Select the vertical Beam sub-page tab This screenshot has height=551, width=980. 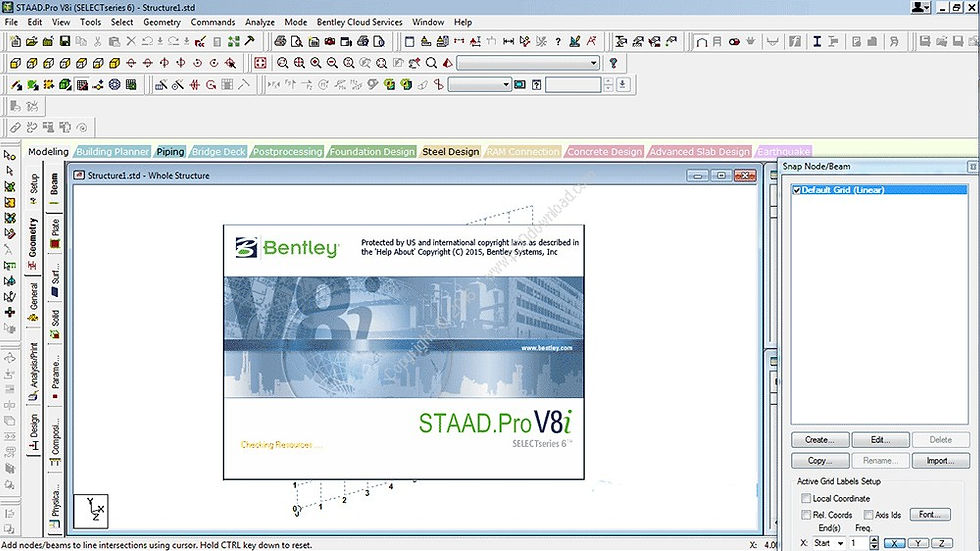54,188
